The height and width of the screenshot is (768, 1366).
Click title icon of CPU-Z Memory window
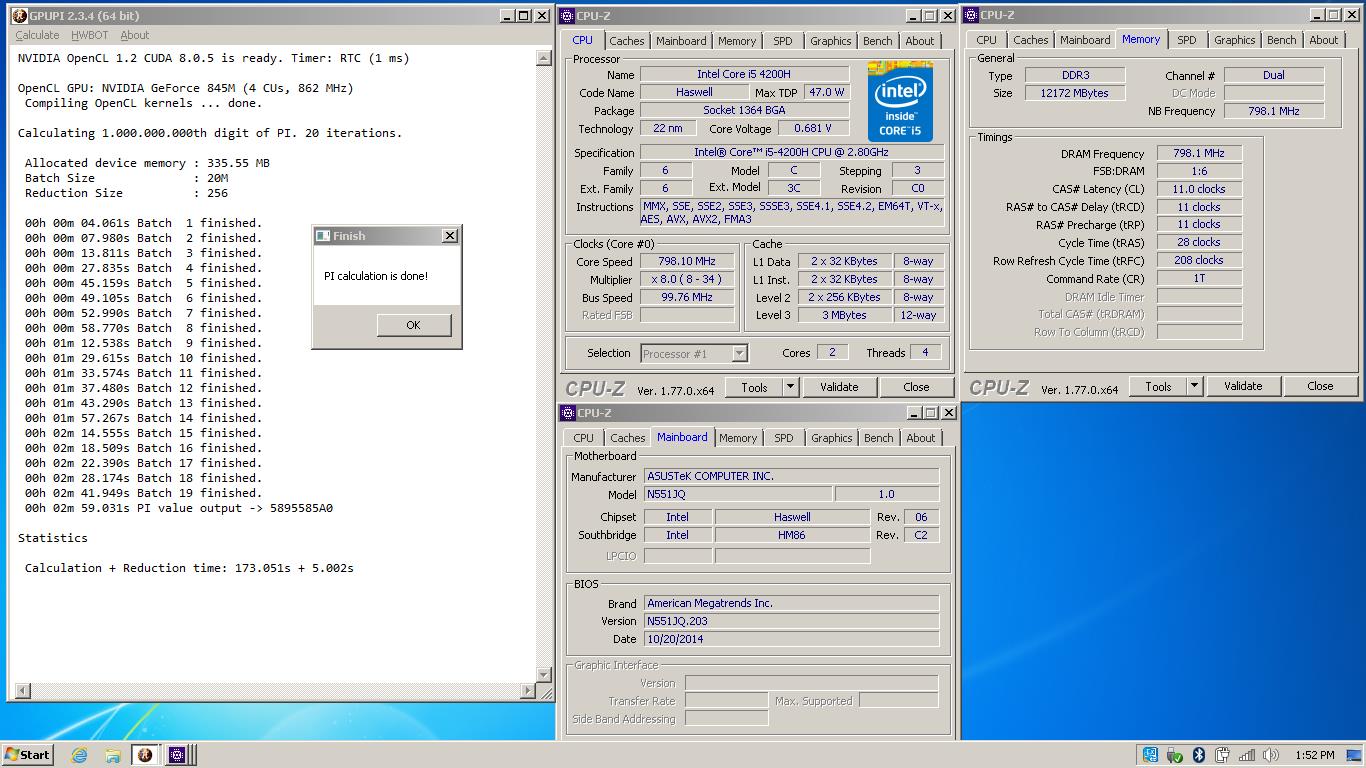click(972, 15)
